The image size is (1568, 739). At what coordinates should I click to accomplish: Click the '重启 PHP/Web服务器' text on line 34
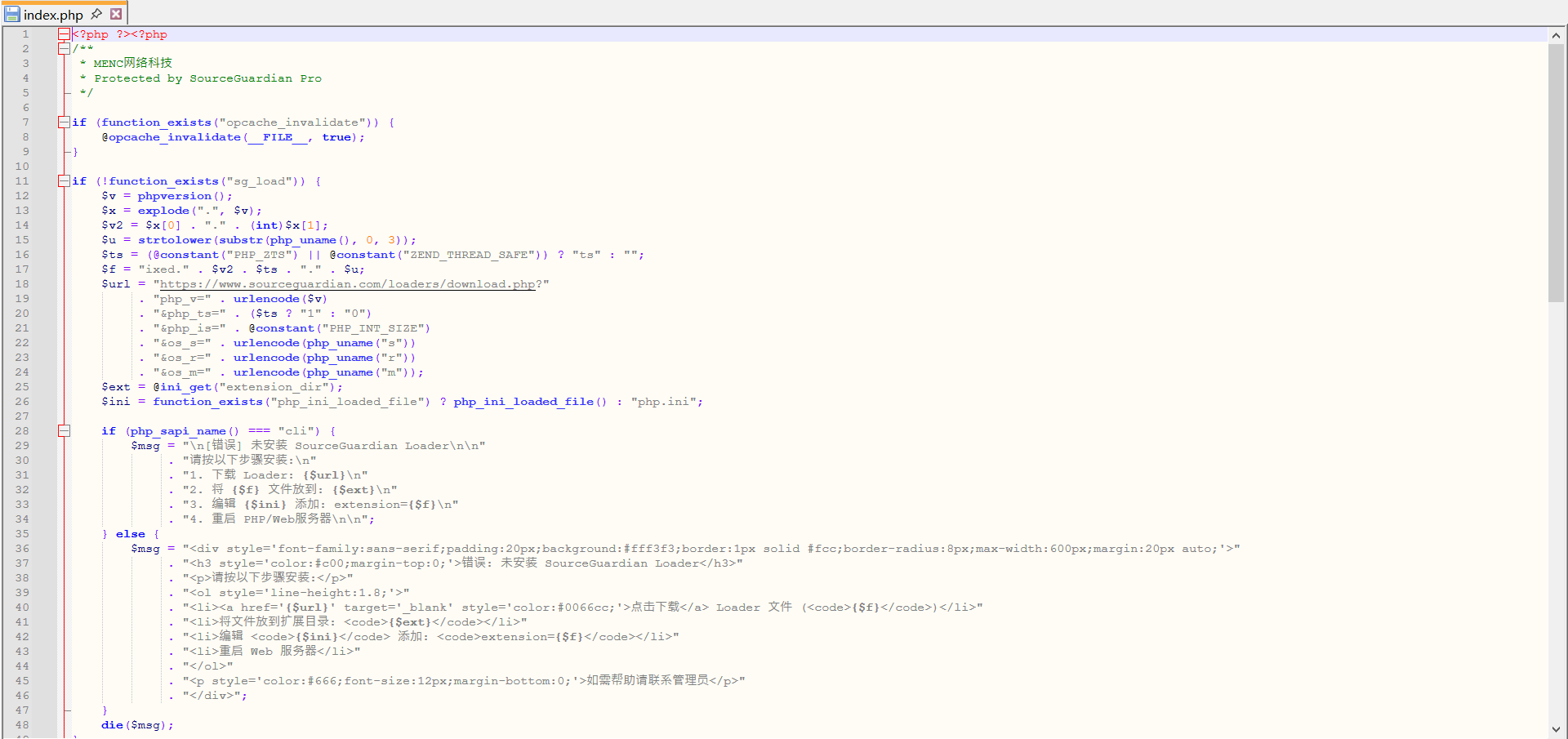pyautogui.click(x=272, y=519)
